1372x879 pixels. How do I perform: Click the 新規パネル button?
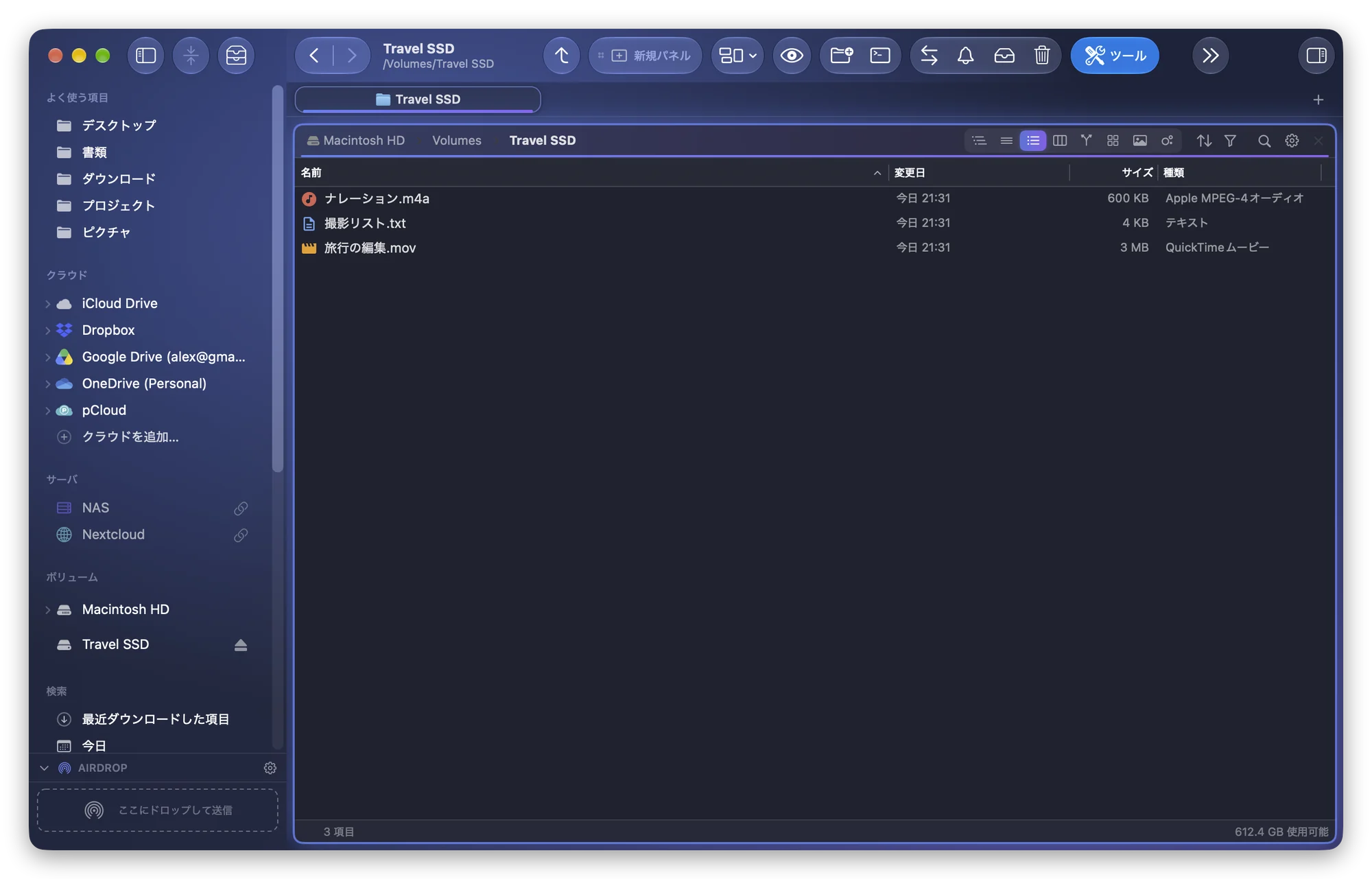coord(646,56)
